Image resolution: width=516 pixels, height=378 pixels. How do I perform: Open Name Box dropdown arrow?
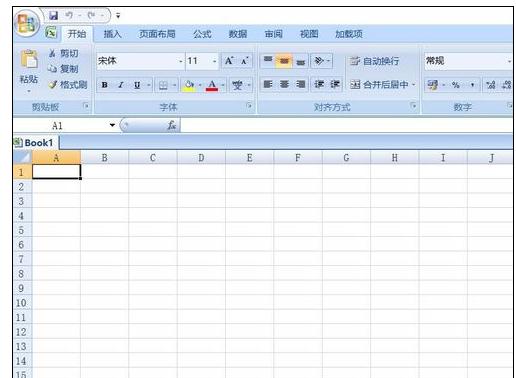pyautogui.click(x=112, y=125)
